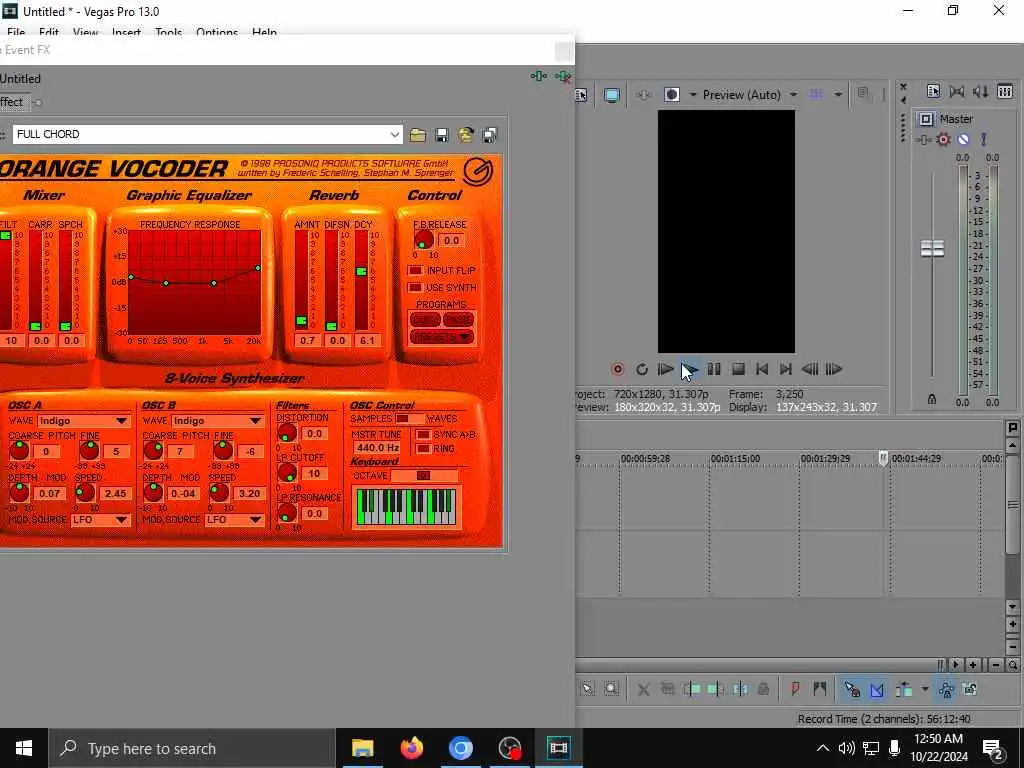1024x768 pixels.
Task: Open Mixing Console icon in mixer toolbar
Action: coord(1005,92)
